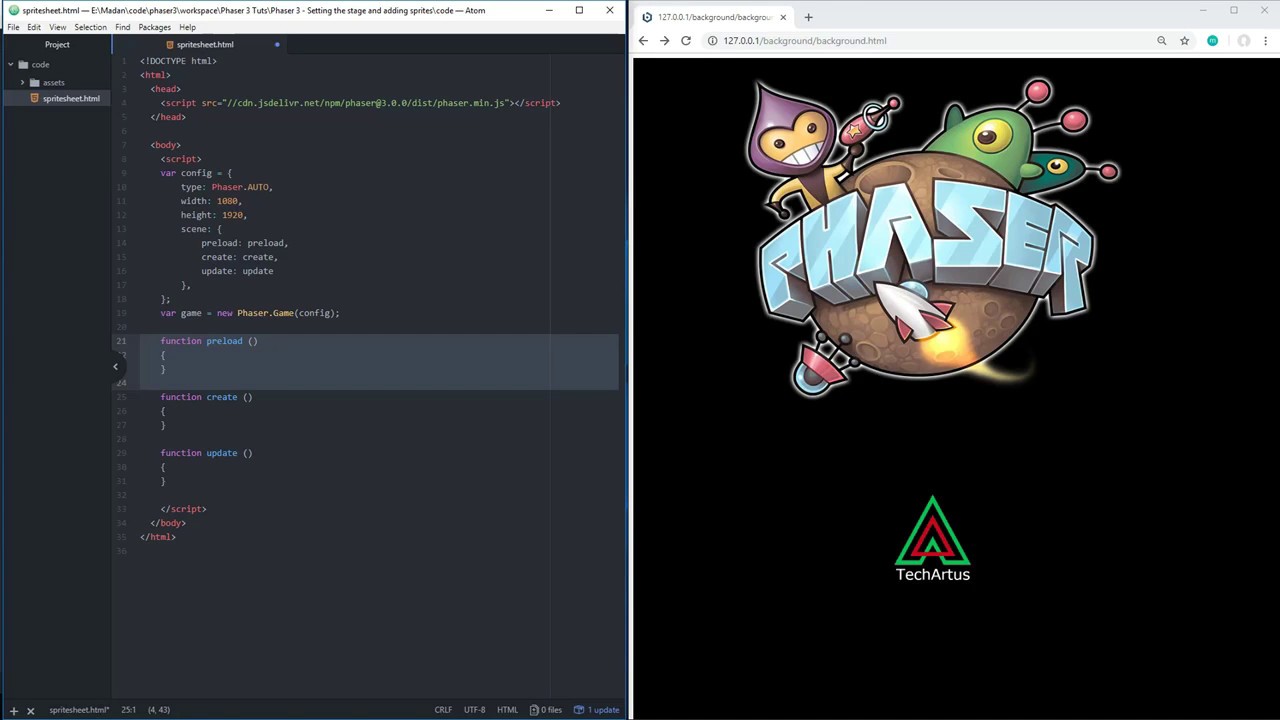This screenshot has width=1280, height=720.
Task: Click the X icon in Atom status bar
Action: pyautogui.click(x=30, y=710)
